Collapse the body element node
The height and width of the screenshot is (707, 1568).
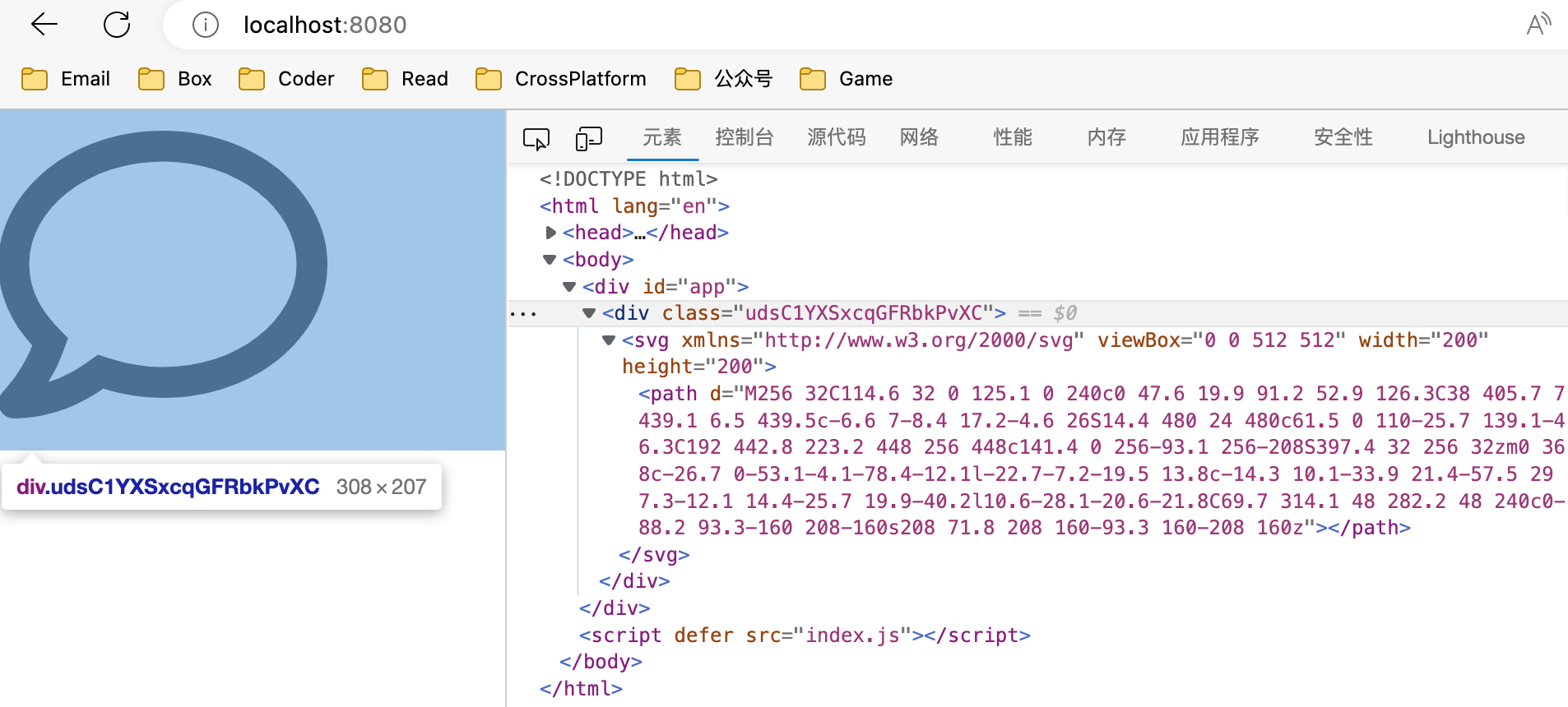click(x=550, y=260)
